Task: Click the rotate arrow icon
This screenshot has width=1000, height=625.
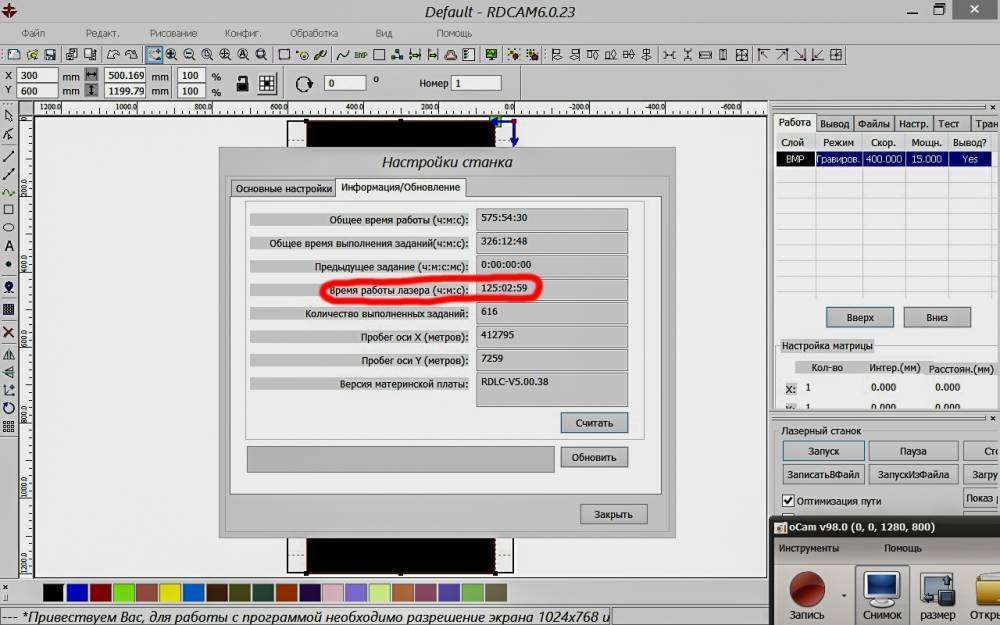Action: click(304, 84)
